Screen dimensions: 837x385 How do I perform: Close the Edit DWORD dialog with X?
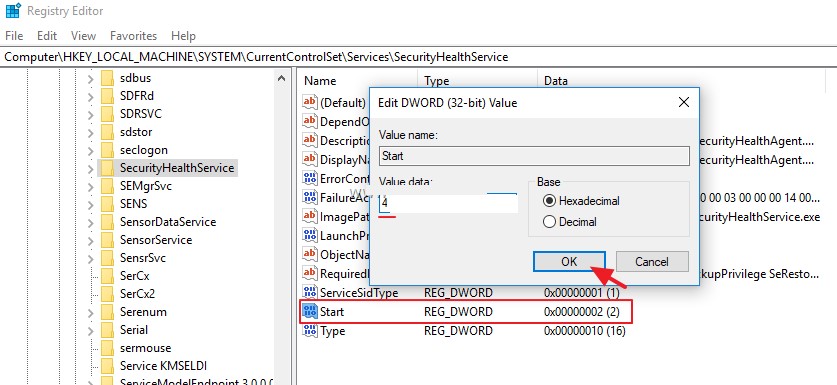pos(683,103)
